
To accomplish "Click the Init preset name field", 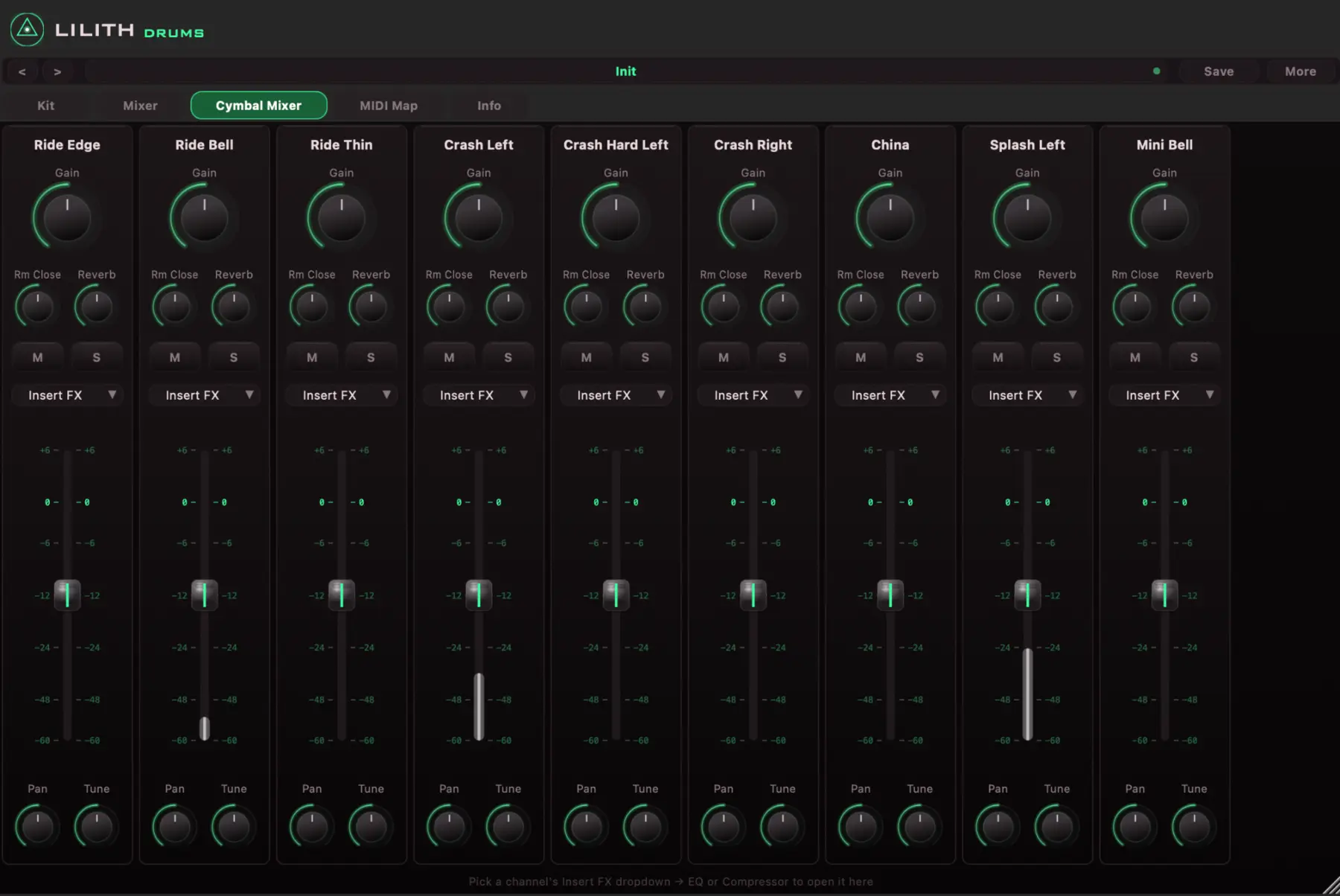I will [x=625, y=71].
